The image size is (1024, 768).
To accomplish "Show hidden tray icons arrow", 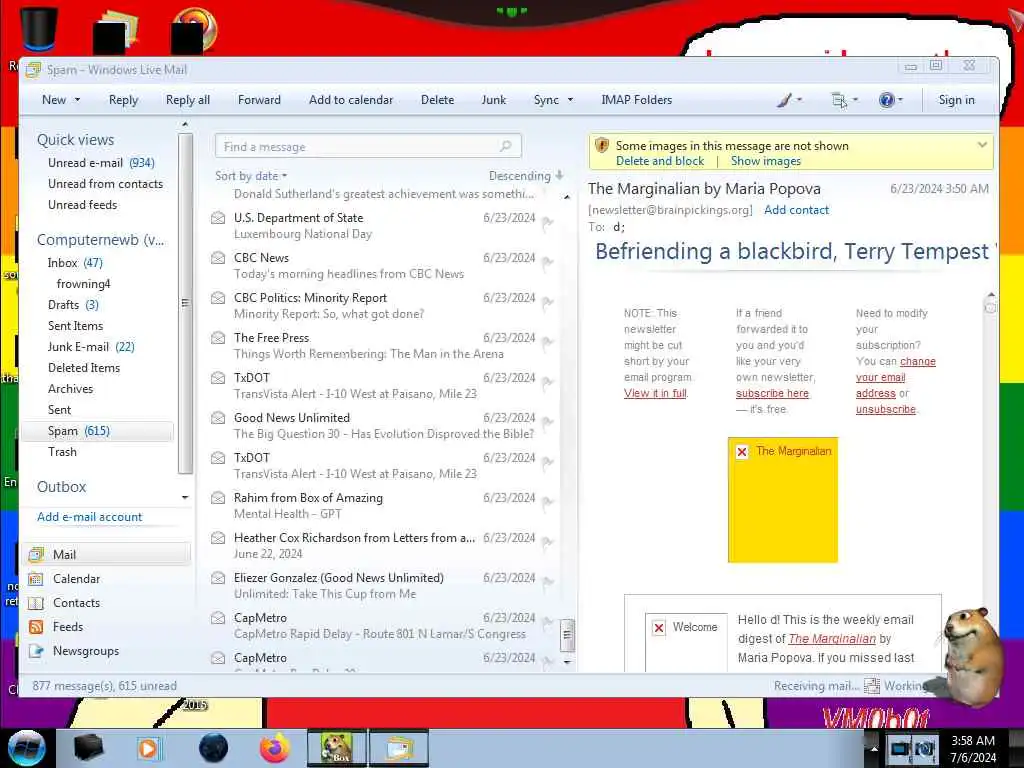I will coord(872,748).
